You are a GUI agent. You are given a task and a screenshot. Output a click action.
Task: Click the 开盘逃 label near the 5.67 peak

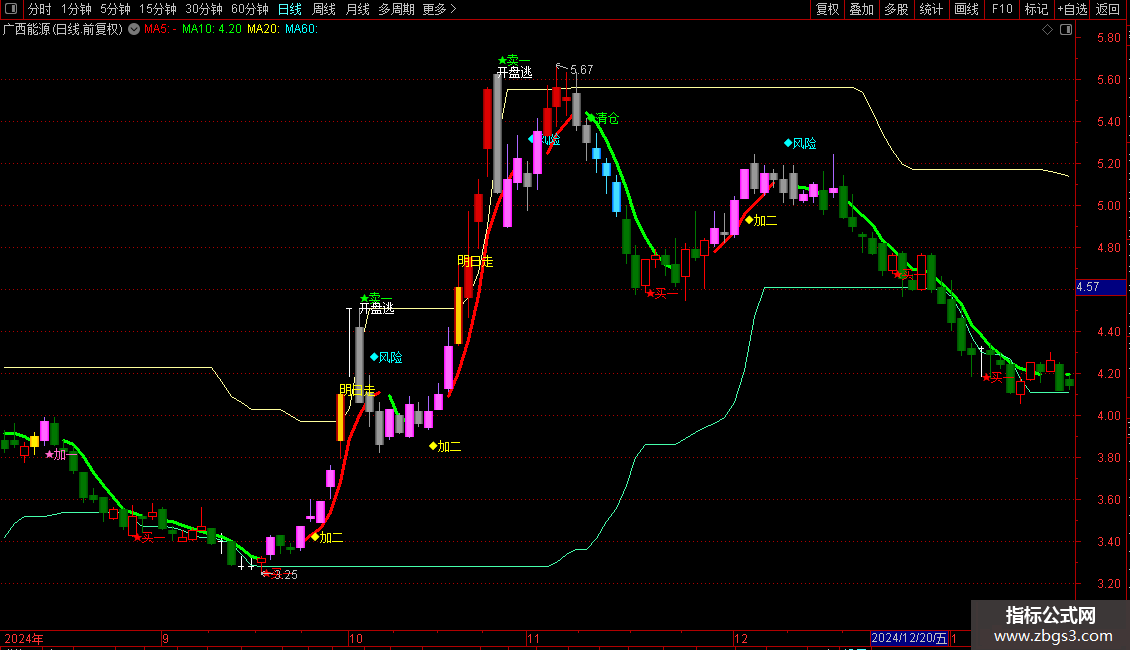(x=515, y=72)
